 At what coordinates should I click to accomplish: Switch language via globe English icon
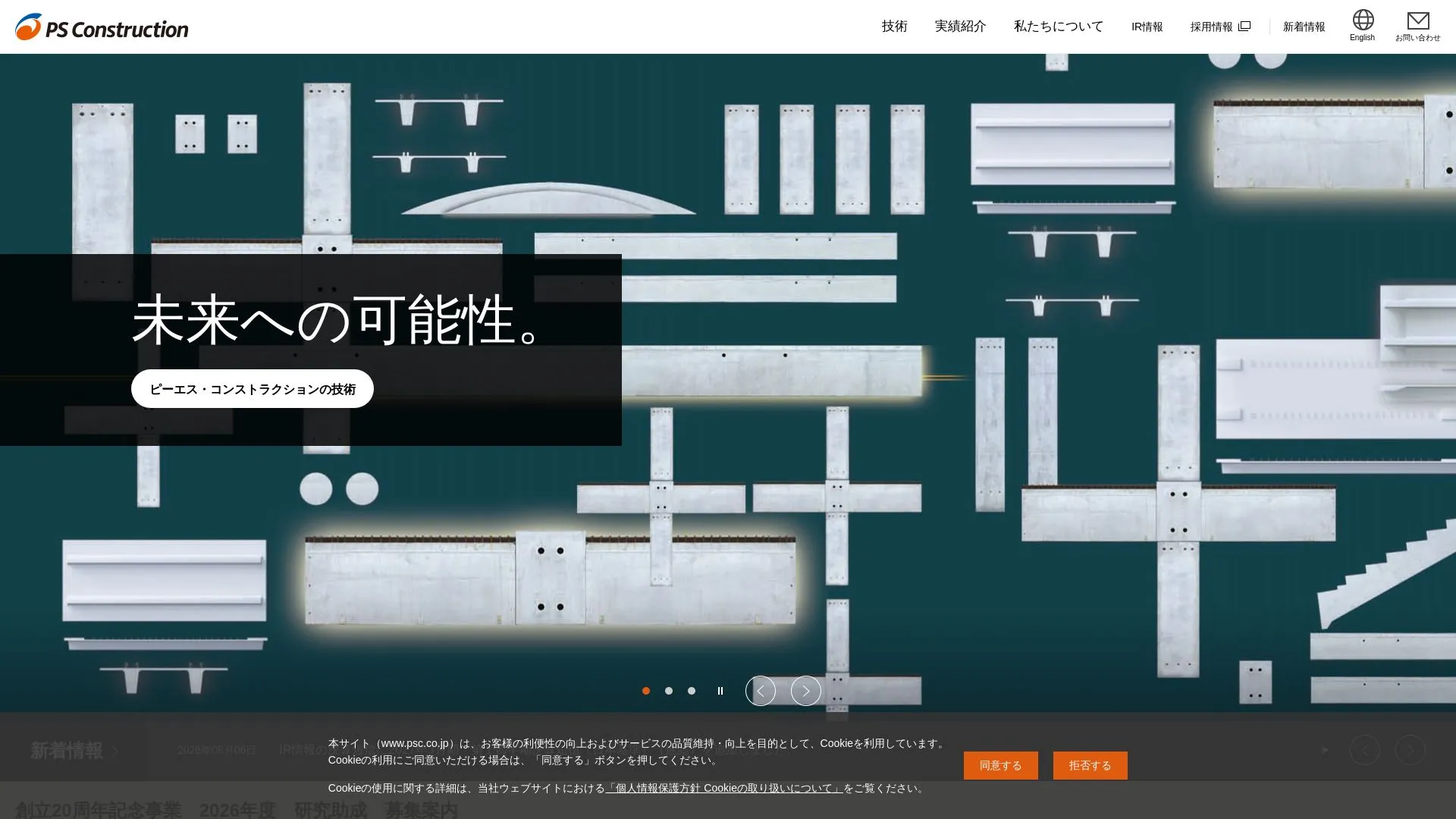click(1362, 26)
